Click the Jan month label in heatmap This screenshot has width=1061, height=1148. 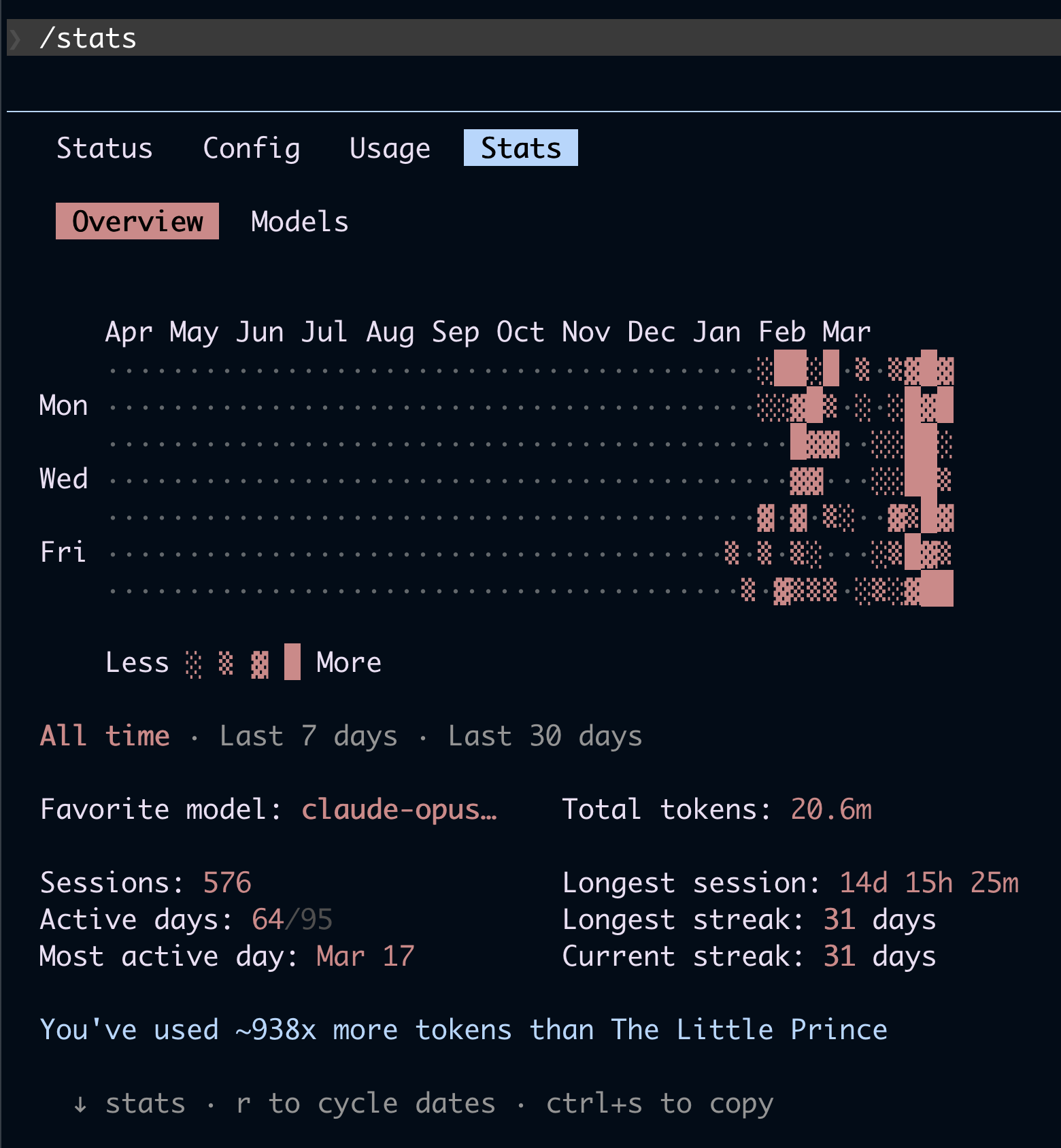(x=717, y=332)
